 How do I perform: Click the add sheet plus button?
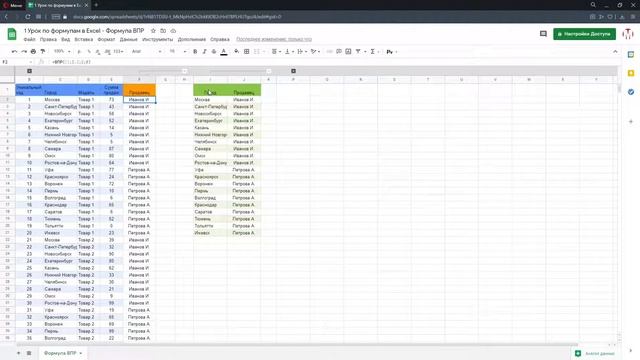(x=18, y=353)
